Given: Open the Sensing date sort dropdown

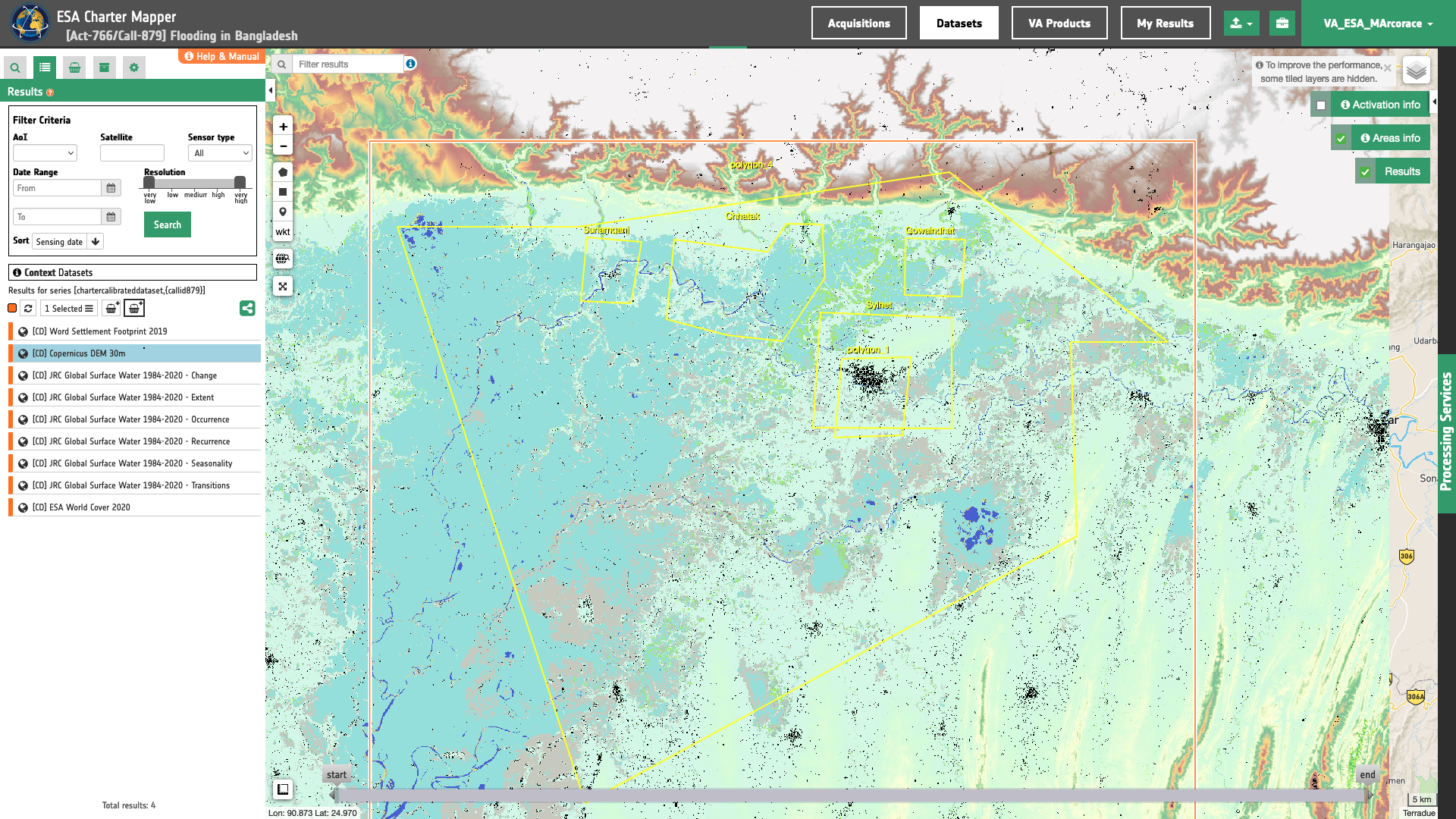Looking at the screenshot, I should pos(60,242).
